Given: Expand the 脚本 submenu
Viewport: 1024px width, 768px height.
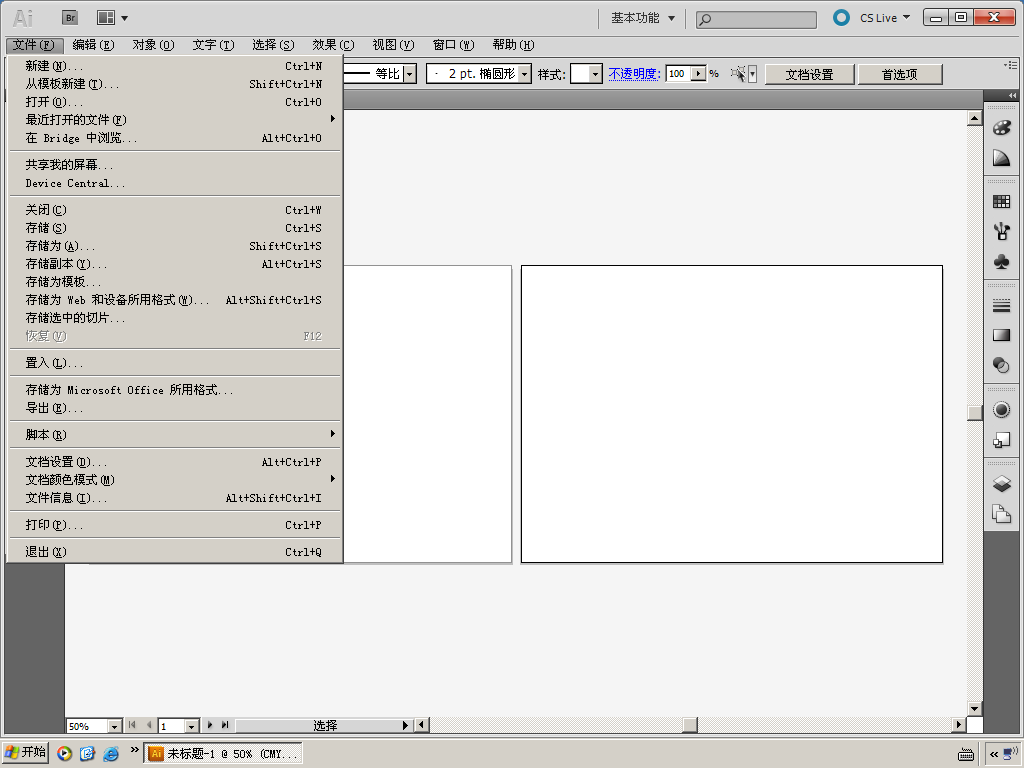Looking at the screenshot, I should [x=175, y=434].
